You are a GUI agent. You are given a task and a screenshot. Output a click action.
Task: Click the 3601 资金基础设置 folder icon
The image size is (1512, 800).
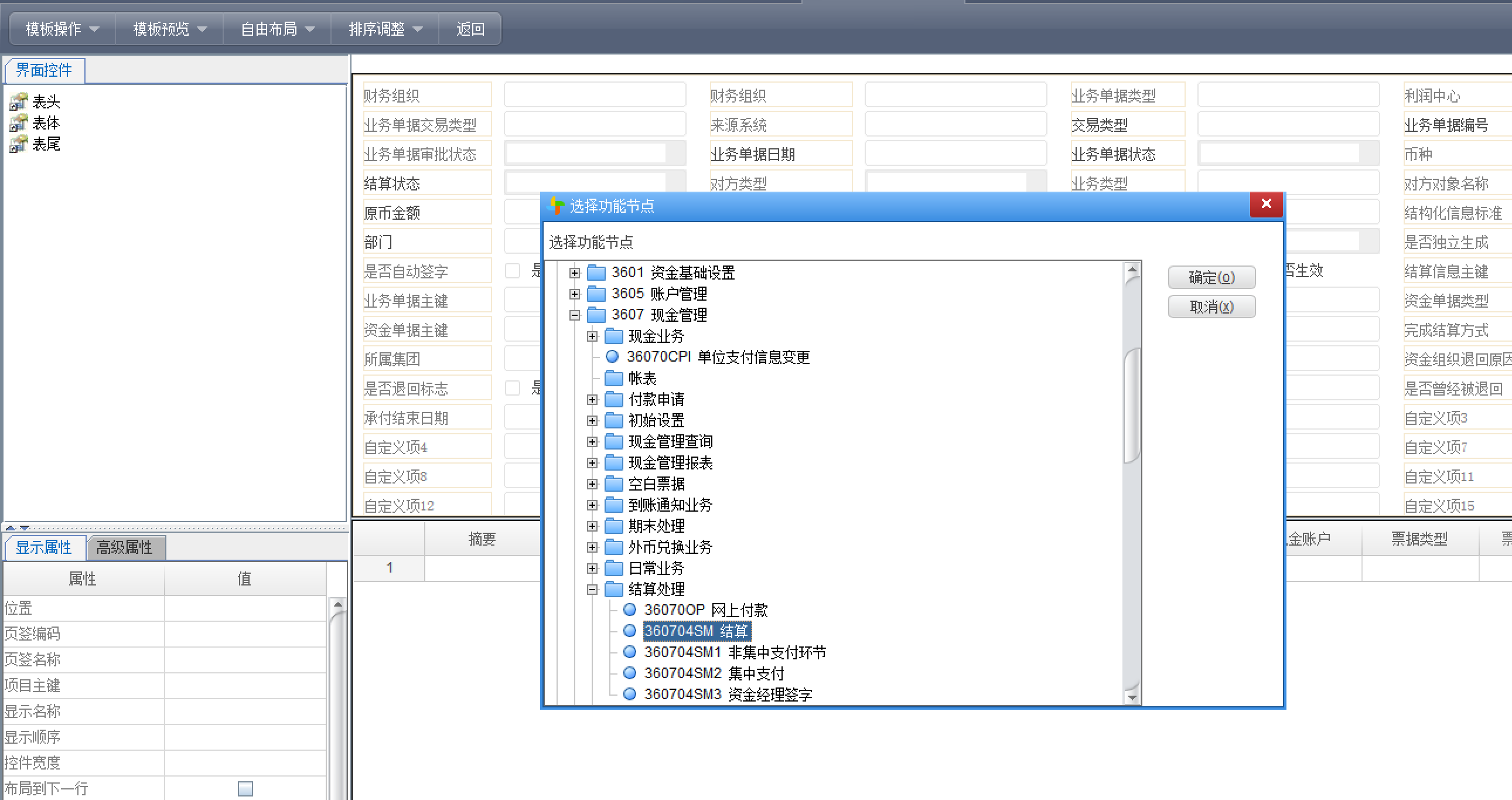[596, 273]
